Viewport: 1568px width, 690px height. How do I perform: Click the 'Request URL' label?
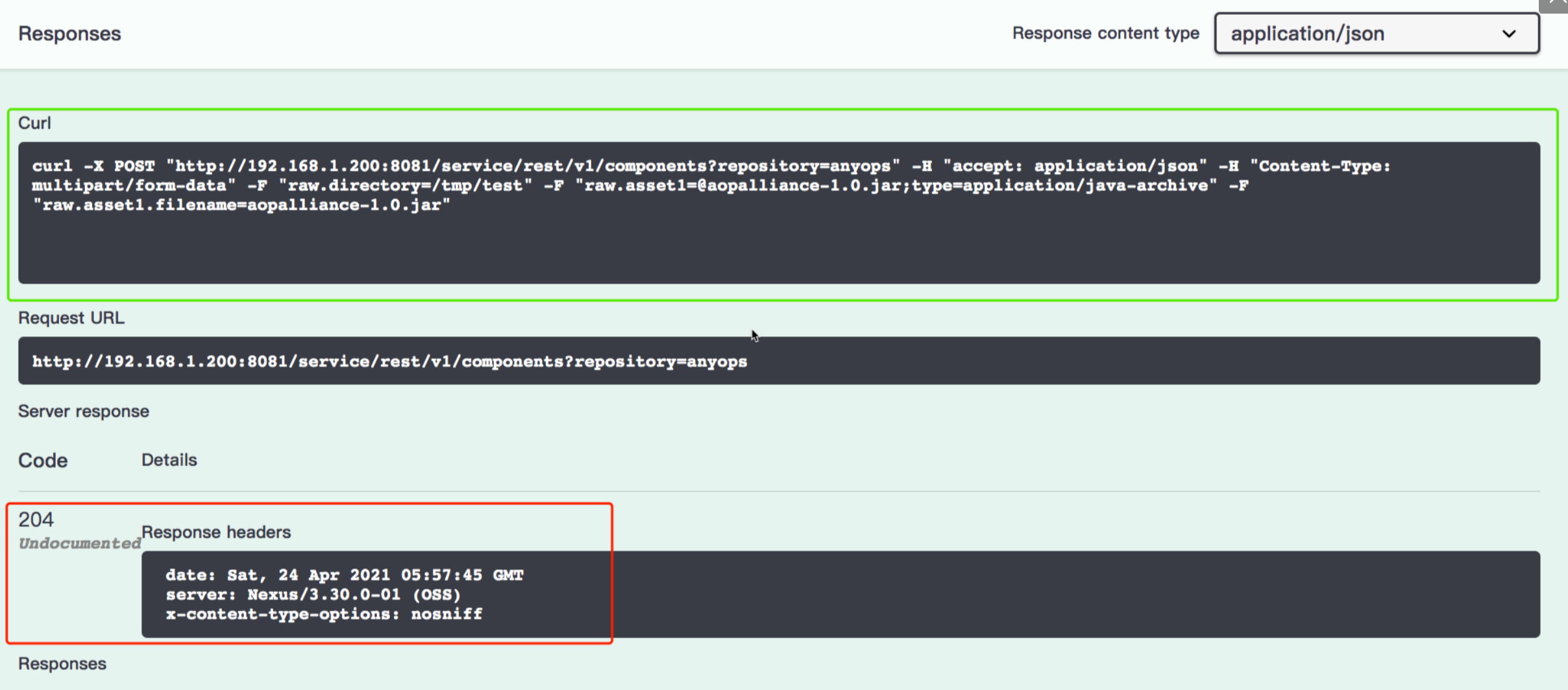[x=71, y=318]
